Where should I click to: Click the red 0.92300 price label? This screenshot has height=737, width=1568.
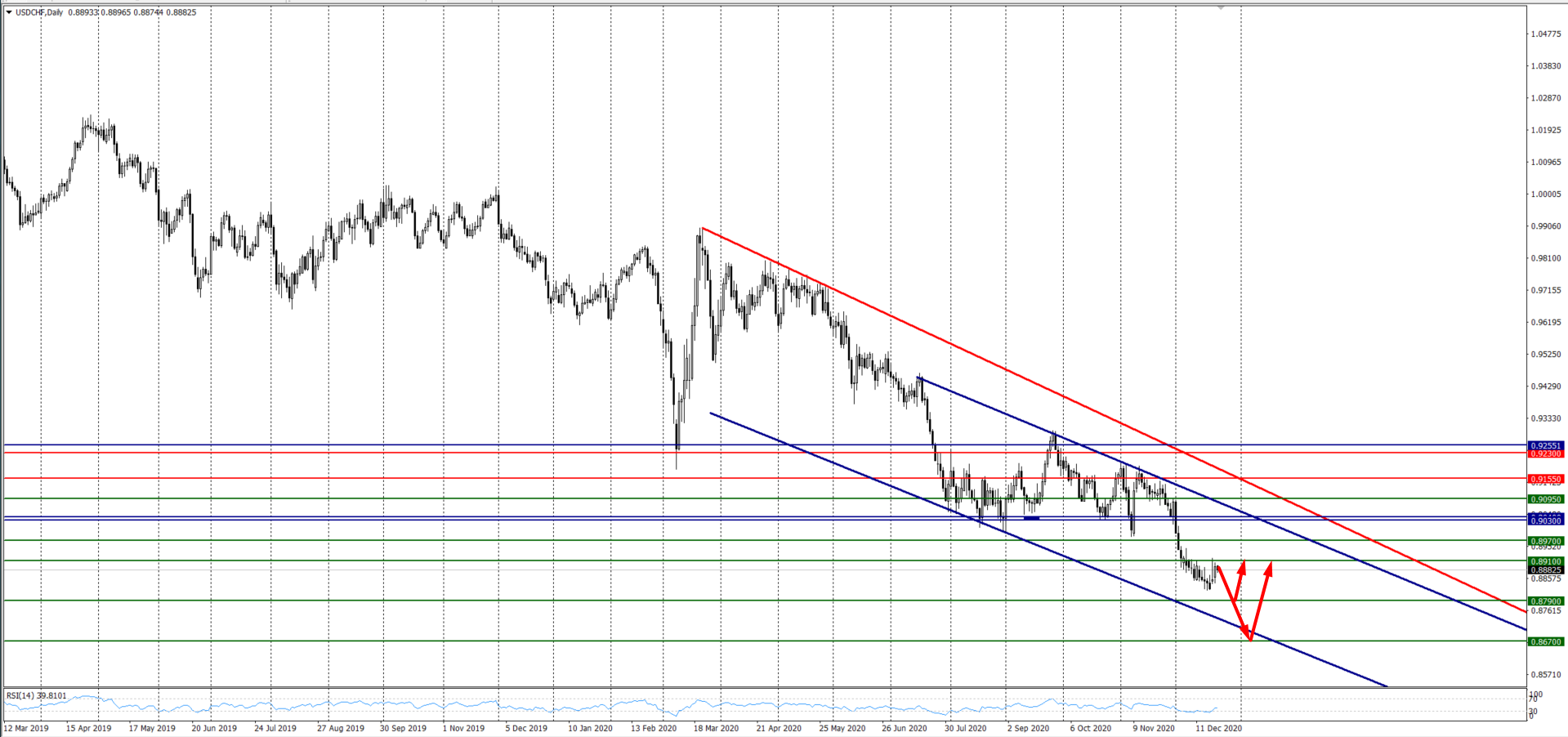(1545, 453)
